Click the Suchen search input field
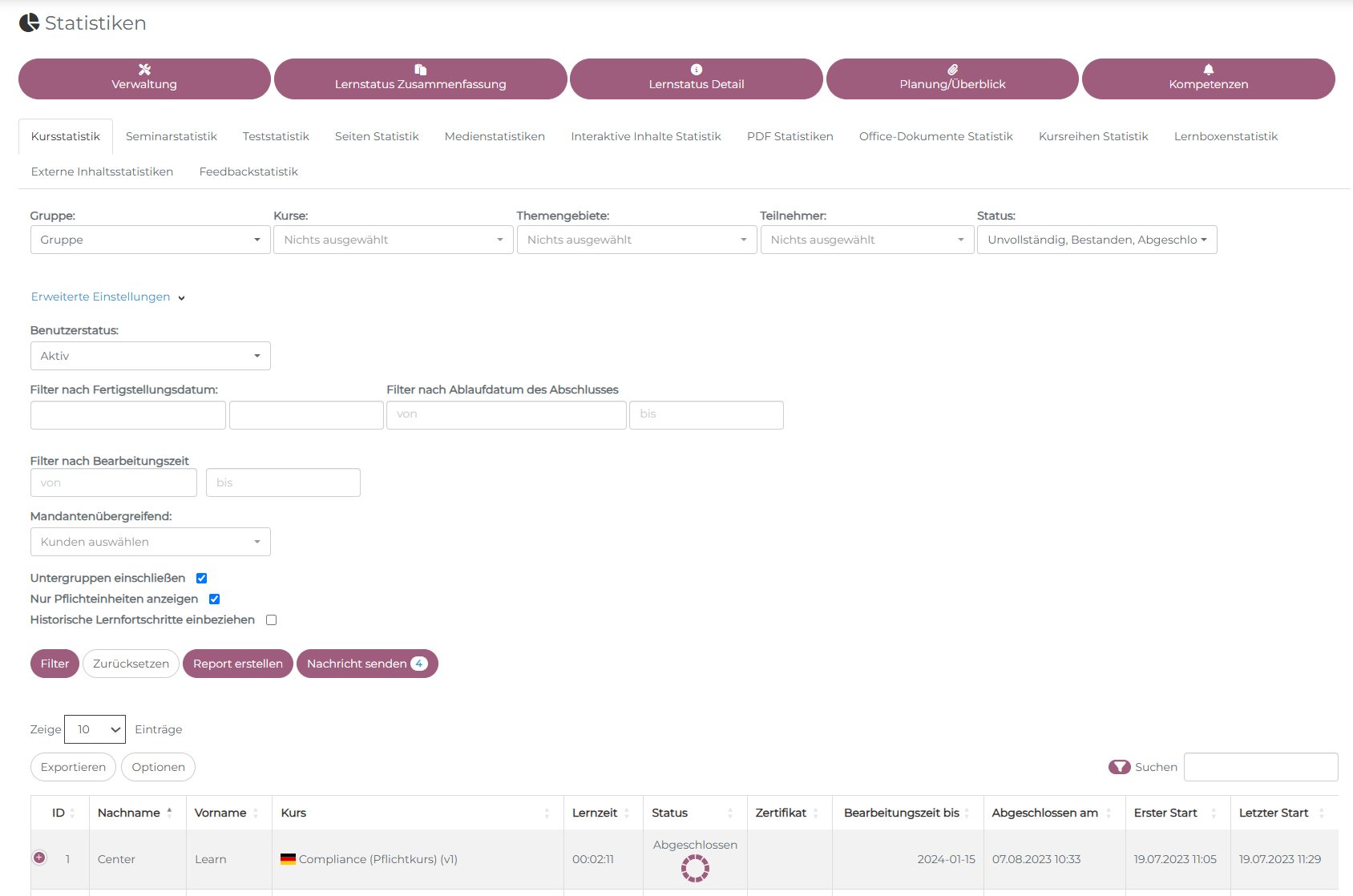This screenshot has width=1353, height=896. click(x=1261, y=767)
